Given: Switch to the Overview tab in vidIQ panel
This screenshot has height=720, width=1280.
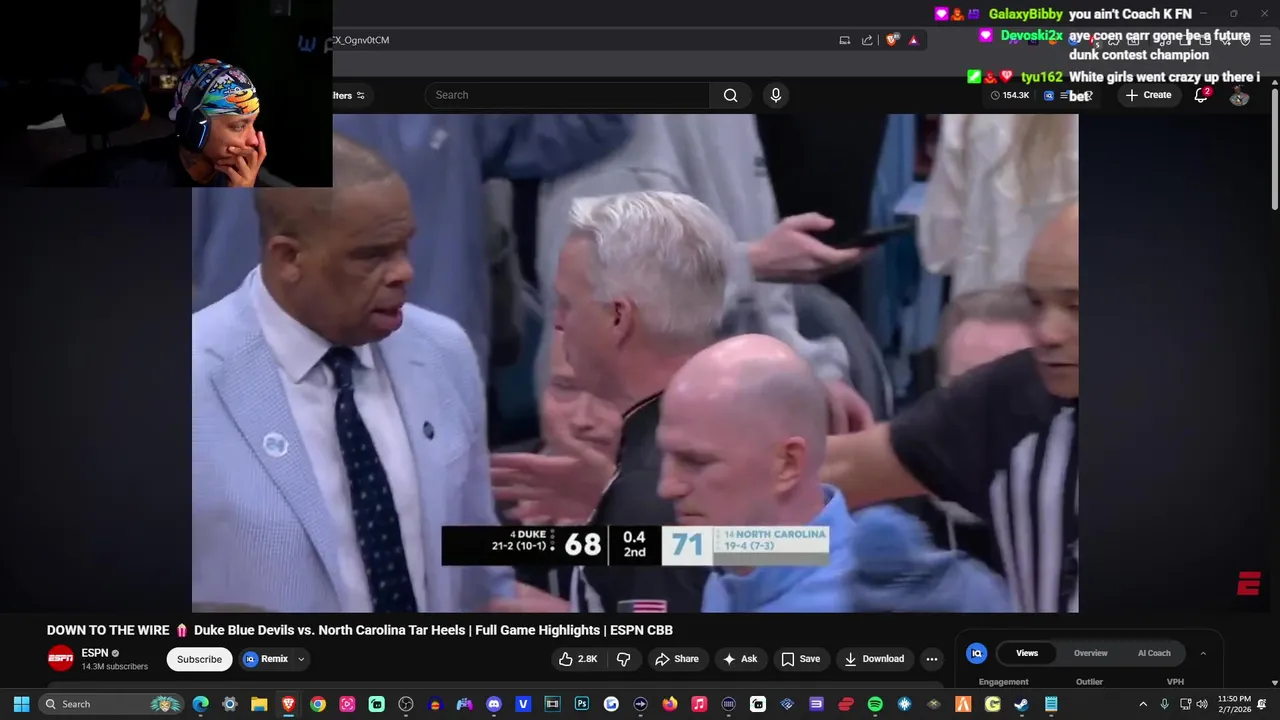Looking at the screenshot, I should (x=1091, y=653).
